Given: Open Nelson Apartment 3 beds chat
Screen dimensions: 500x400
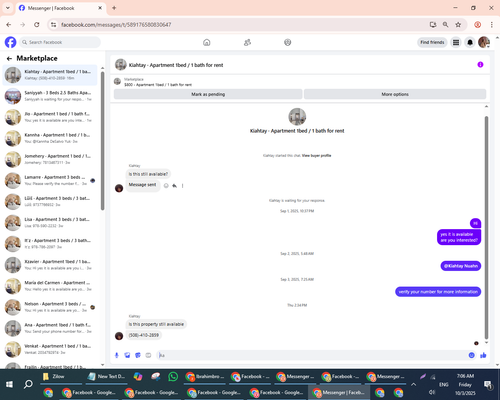Looking at the screenshot, I should pos(50,307).
